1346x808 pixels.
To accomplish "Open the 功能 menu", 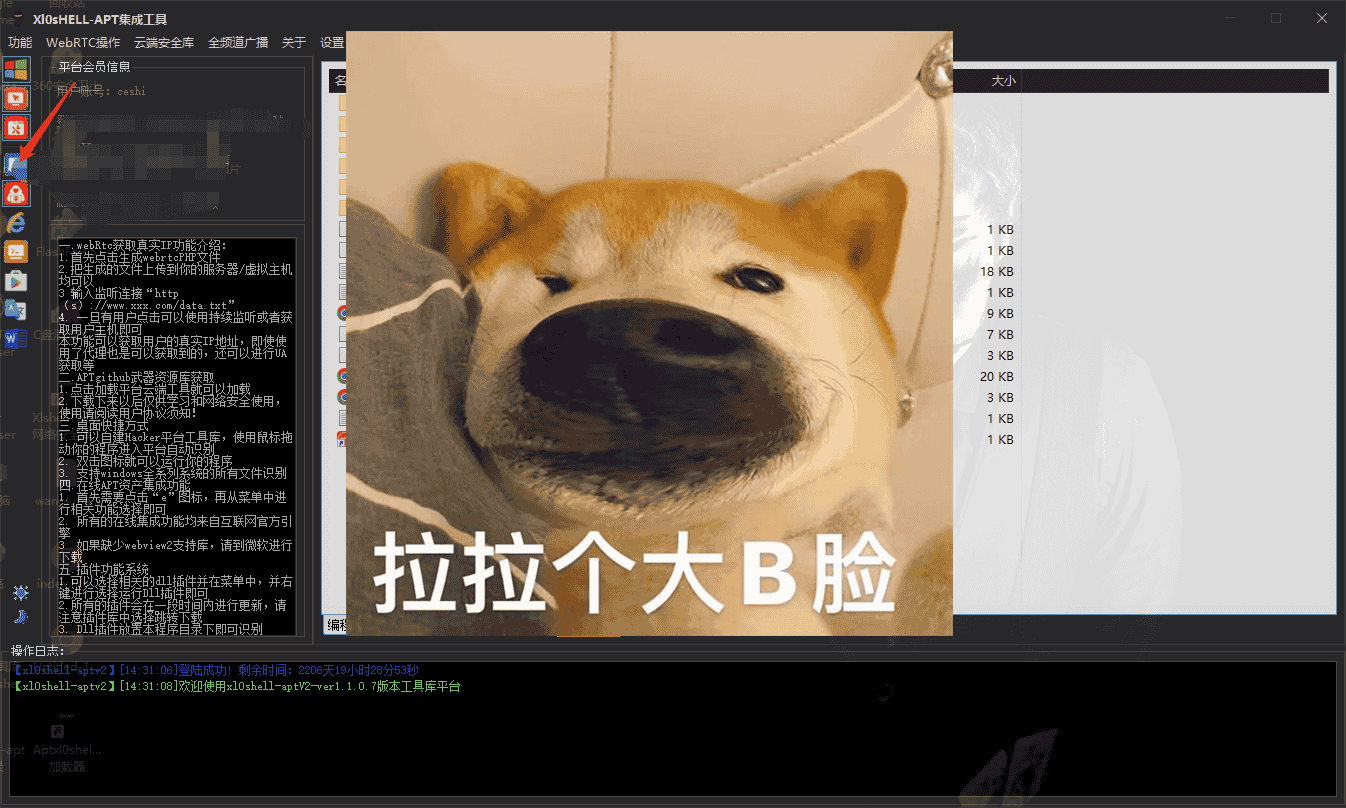I will 19,42.
